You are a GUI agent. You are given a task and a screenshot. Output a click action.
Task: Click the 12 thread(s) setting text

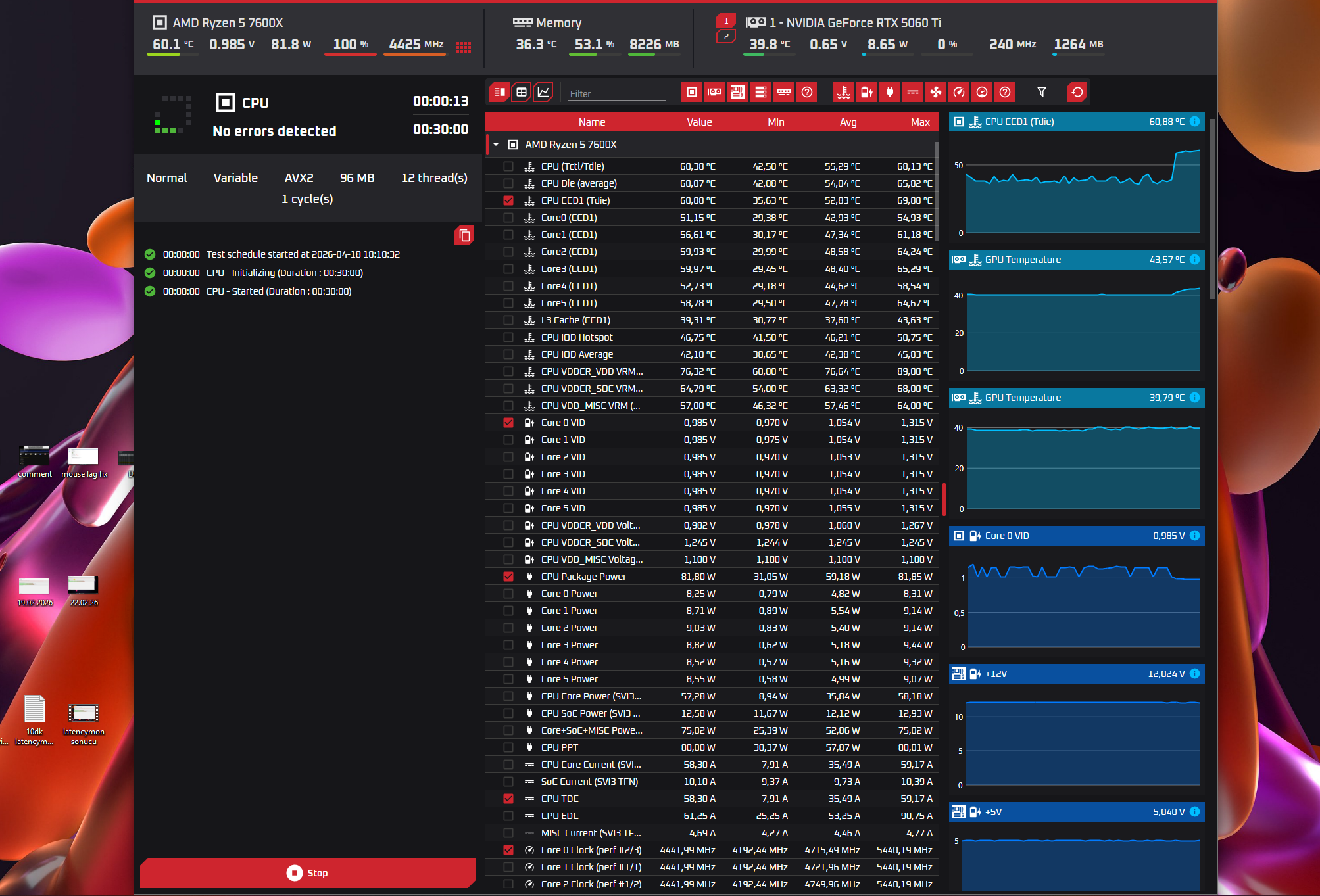434,178
